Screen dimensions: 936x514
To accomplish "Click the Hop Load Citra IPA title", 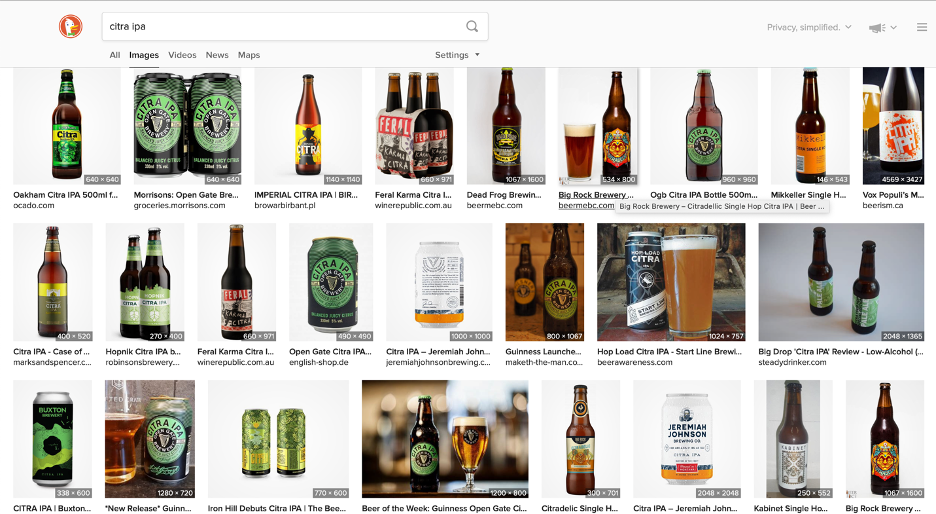I will [x=669, y=352].
